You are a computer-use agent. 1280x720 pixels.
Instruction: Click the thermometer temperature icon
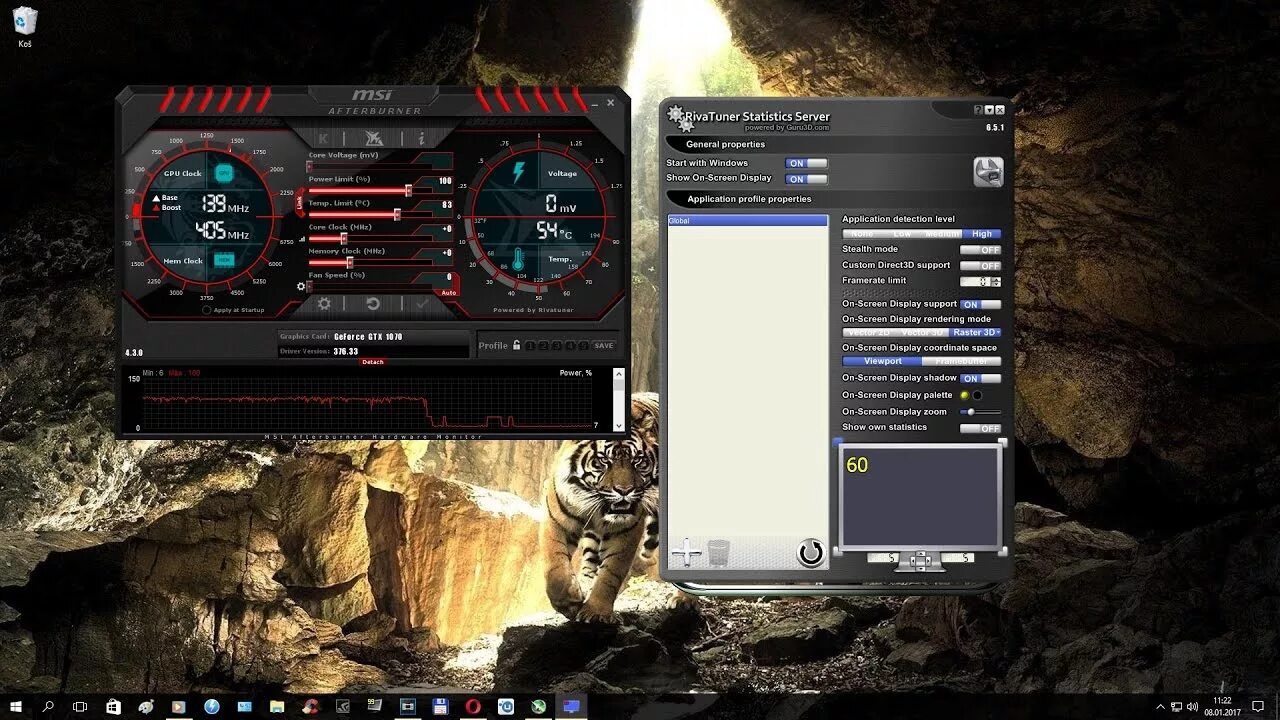tap(518, 259)
